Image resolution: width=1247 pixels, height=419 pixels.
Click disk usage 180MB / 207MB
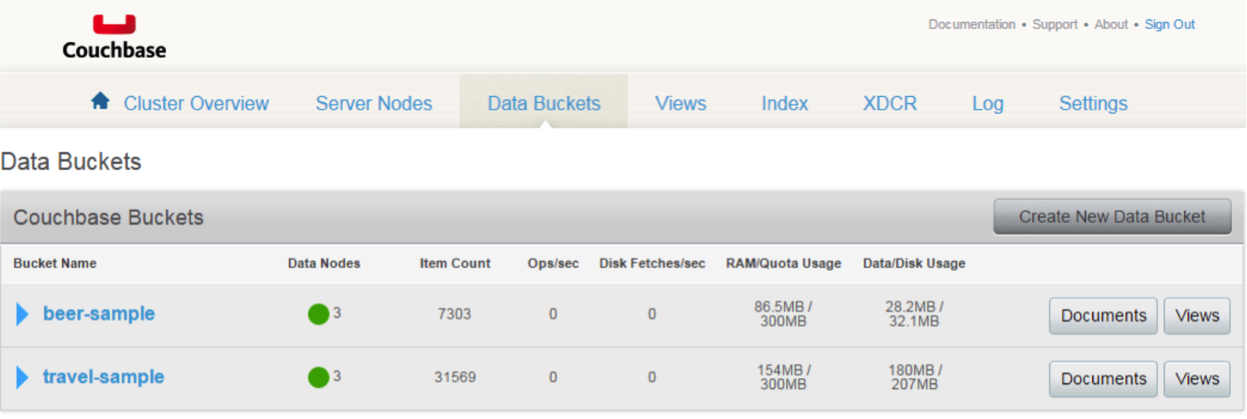(914, 377)
